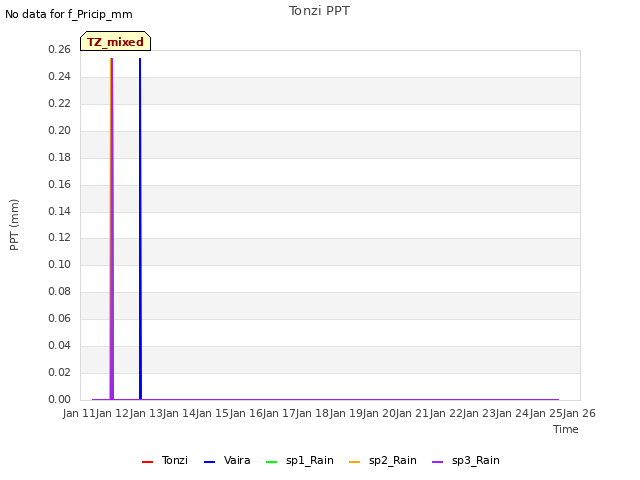The image size is (640, 480).
Task: Click the 0.26 y-axis tick label
Action: [x=59, y=49]
